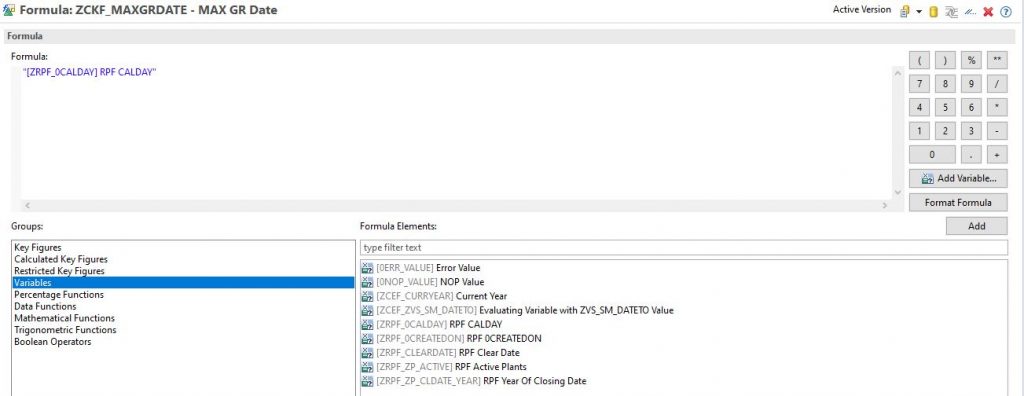This screenshot has width=1024, height=396.
Task: Click the plus + operator button
Action: pyautogui.click(x=997, y=154)
